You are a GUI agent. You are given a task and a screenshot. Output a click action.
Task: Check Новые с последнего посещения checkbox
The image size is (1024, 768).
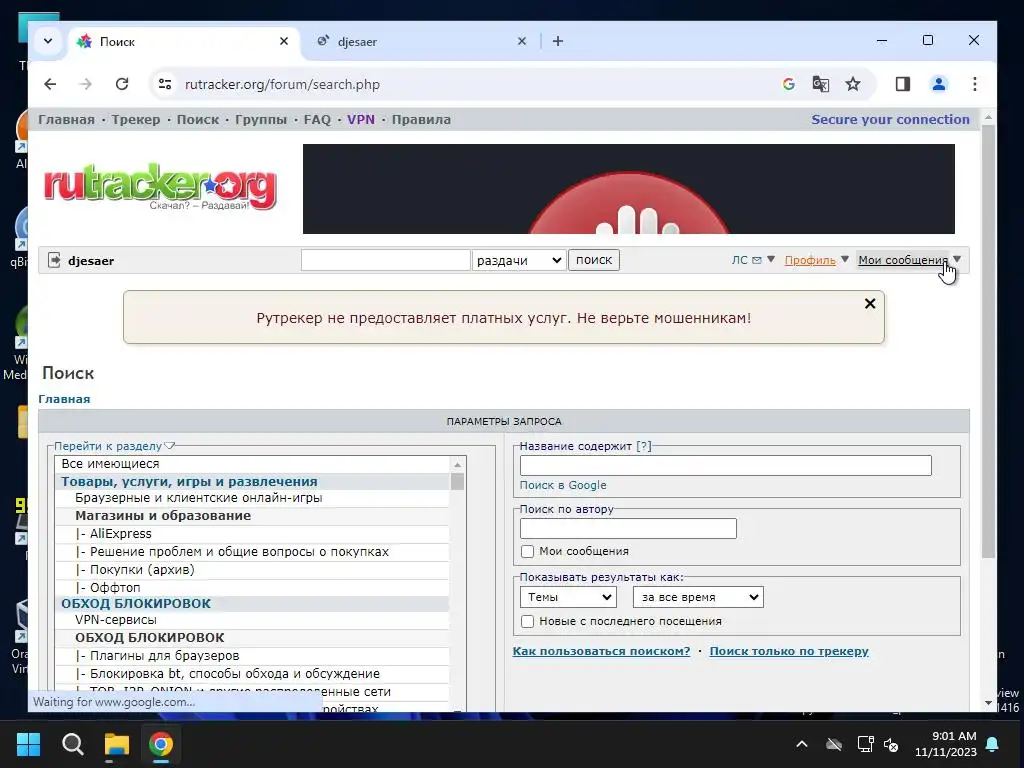tap(528, 621)
